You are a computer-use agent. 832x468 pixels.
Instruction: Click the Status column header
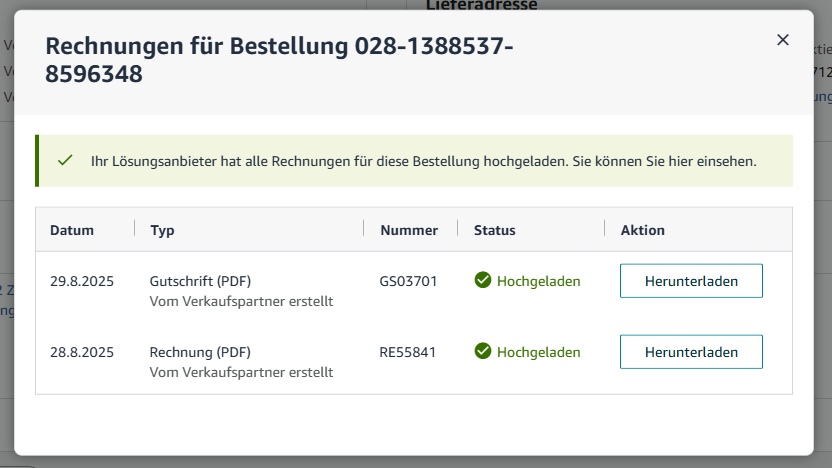pyautogui.click(x=495, y=230)
